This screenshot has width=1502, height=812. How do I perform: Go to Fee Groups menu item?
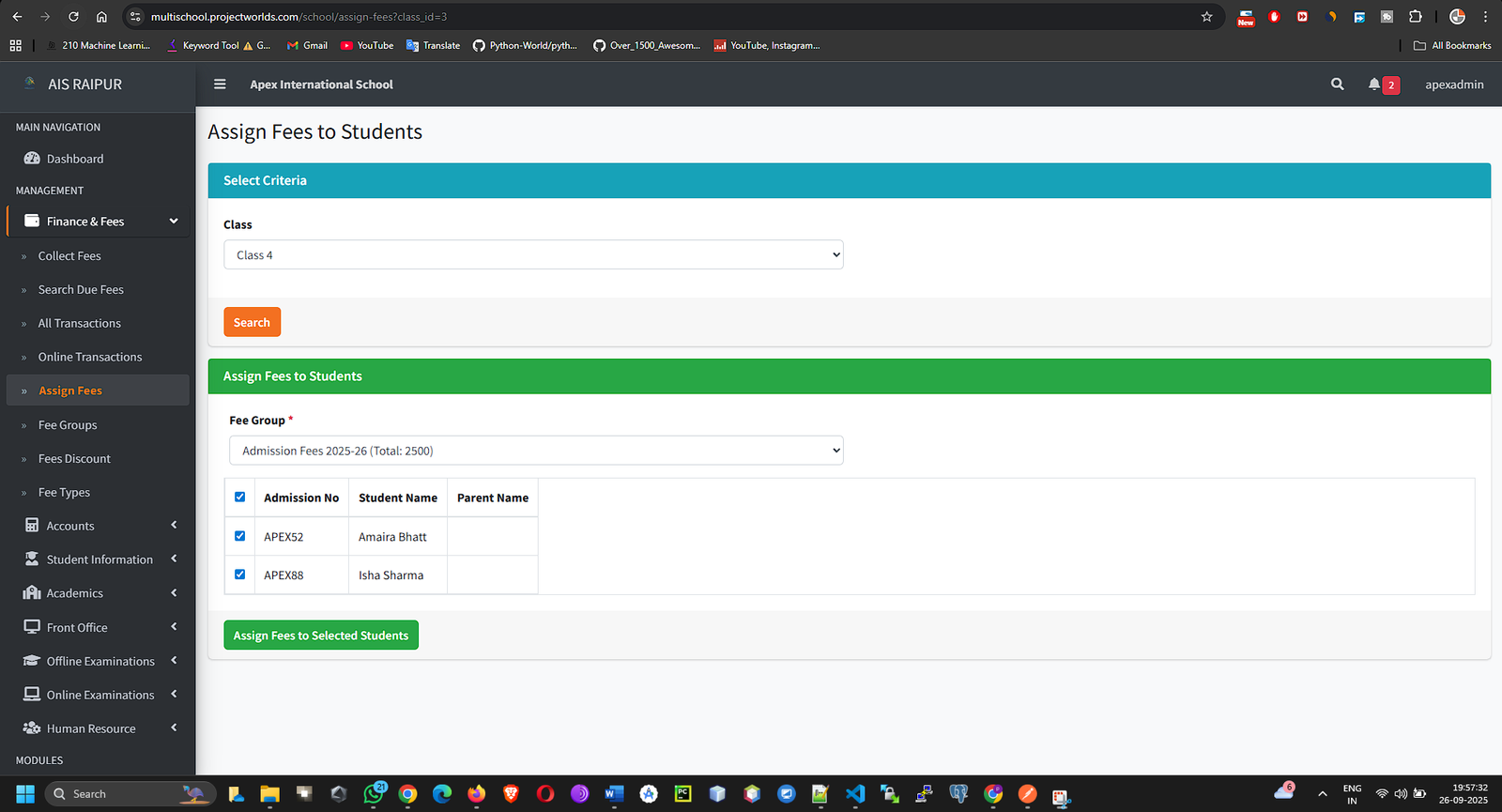tap(68, 425)
